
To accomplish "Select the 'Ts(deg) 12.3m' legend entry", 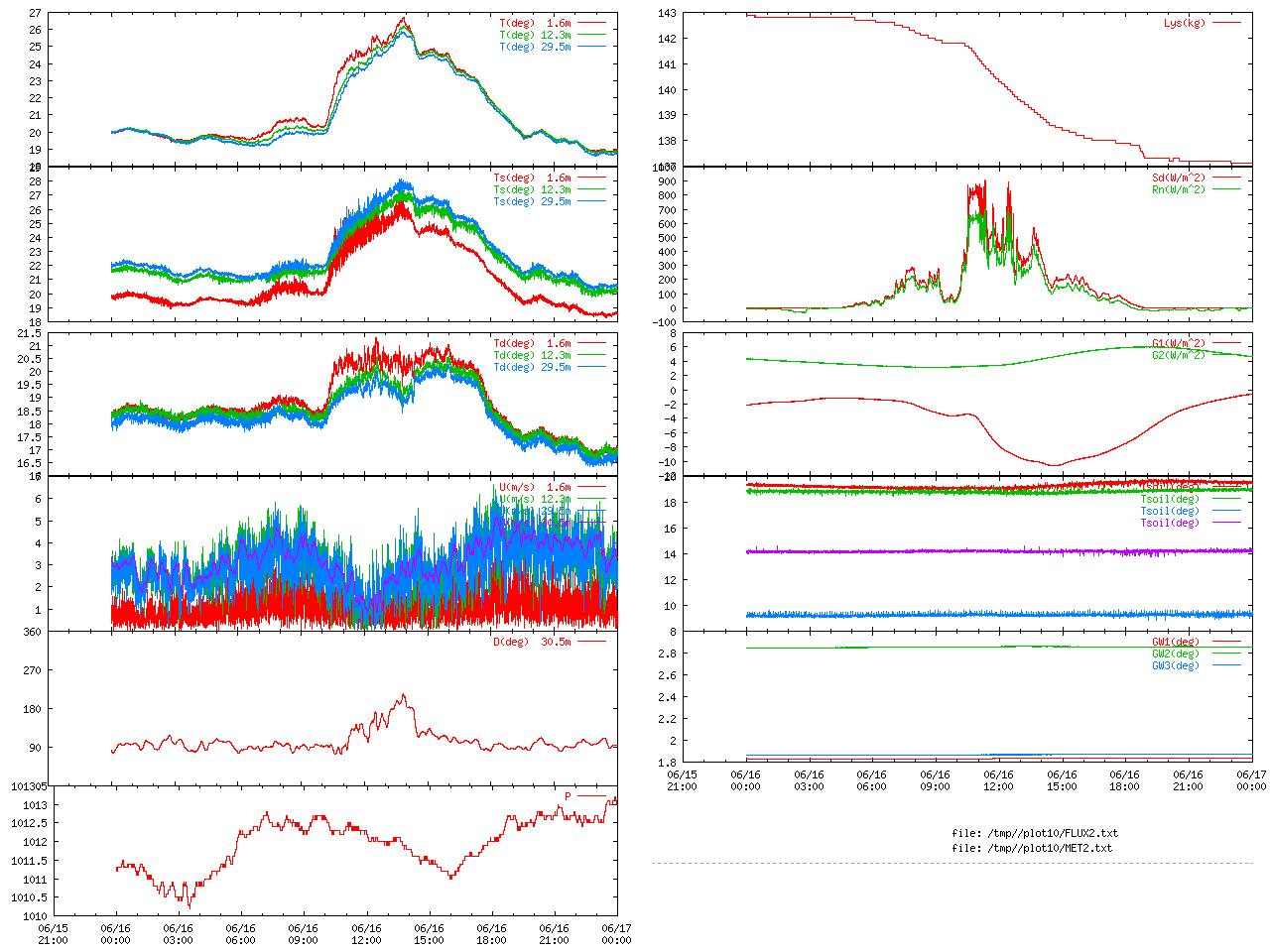I will pyautogui.click(x=532, y=190).
